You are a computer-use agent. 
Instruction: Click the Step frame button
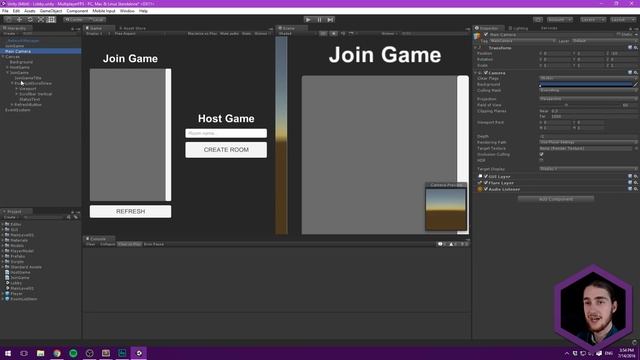point(330,20)
